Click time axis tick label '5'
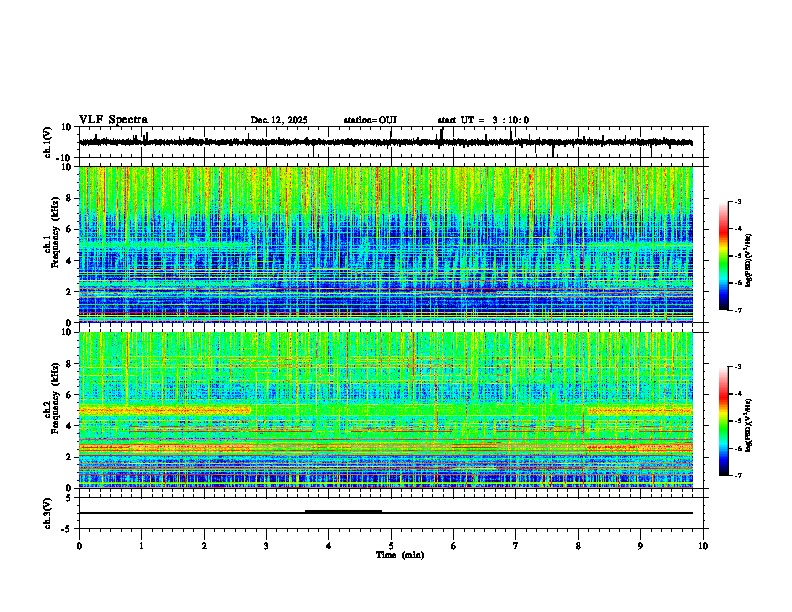792x612 pixels. (x=391, y=546)
